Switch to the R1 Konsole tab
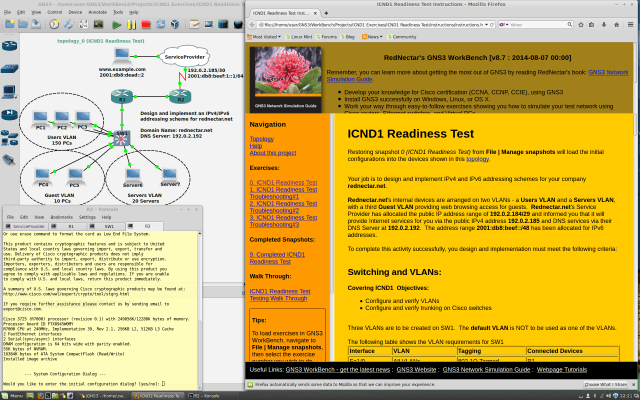This screenshot has width=640, height=400. point(67,226)
